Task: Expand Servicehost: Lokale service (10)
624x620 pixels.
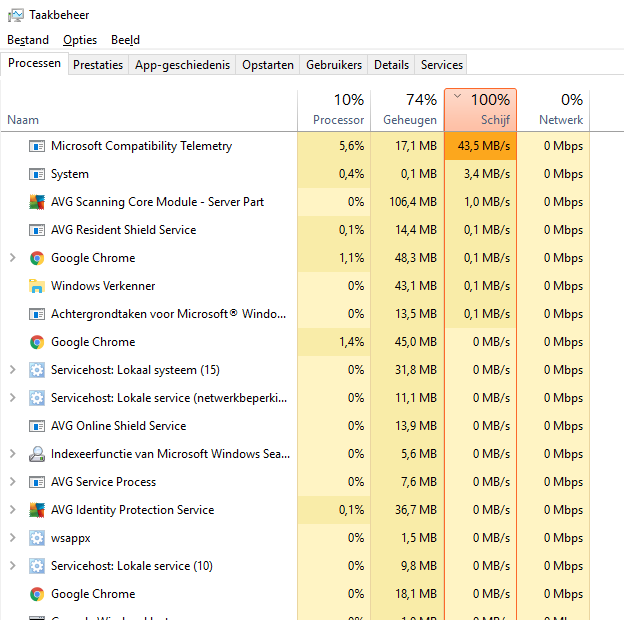Action: (x=13, y=565)
